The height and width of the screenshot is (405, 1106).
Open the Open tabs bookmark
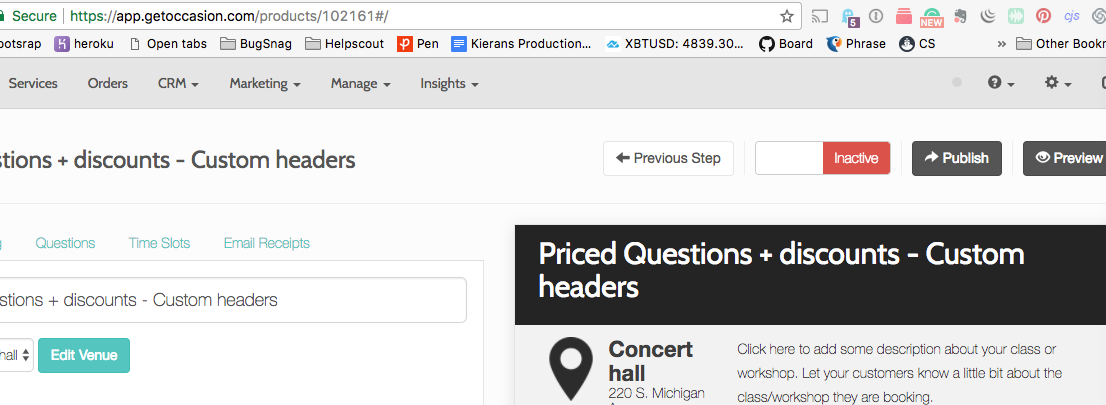tap(169, 44)
